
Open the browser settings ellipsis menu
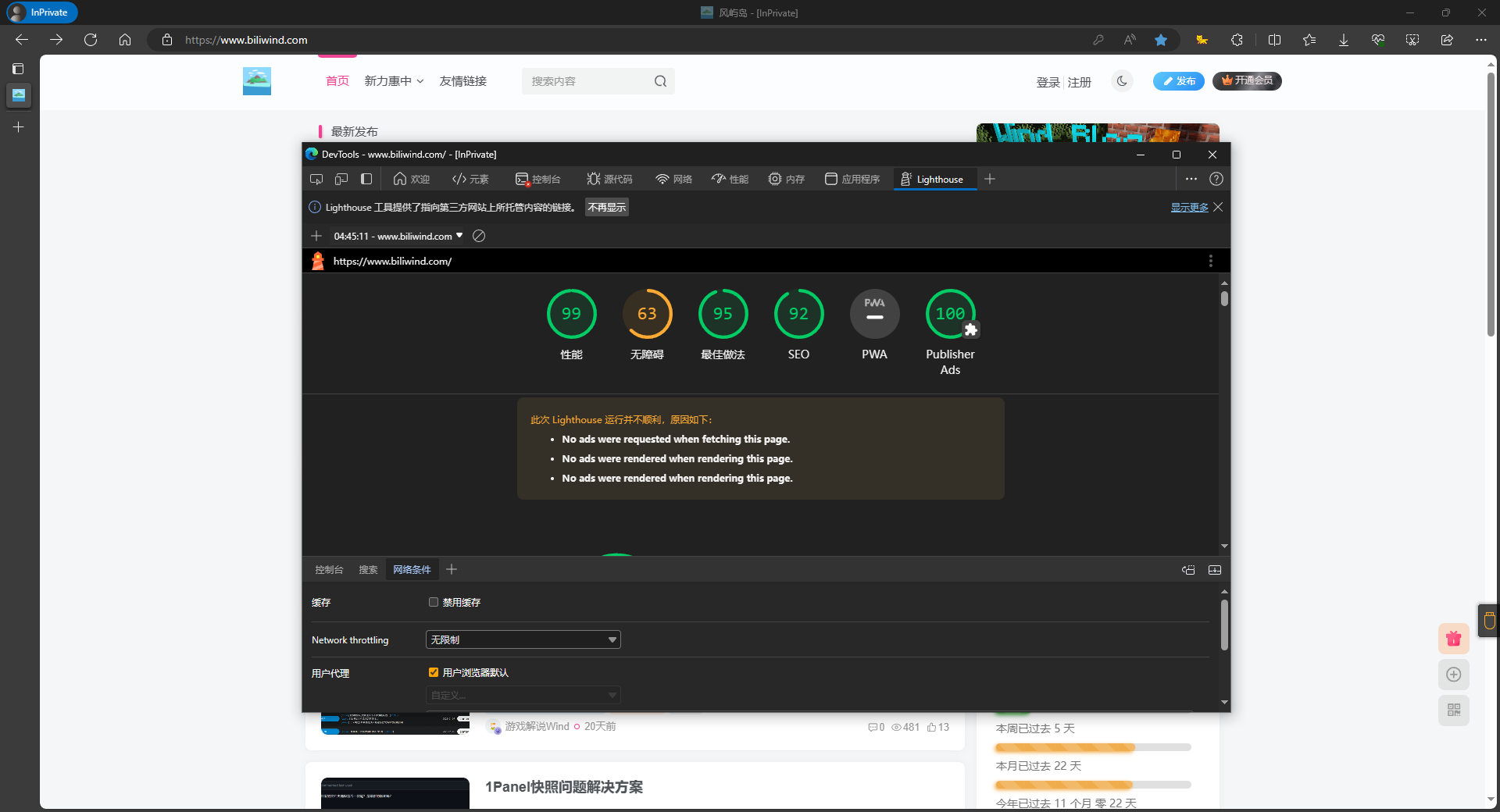pyautogui.click(x=1481, y=40)
